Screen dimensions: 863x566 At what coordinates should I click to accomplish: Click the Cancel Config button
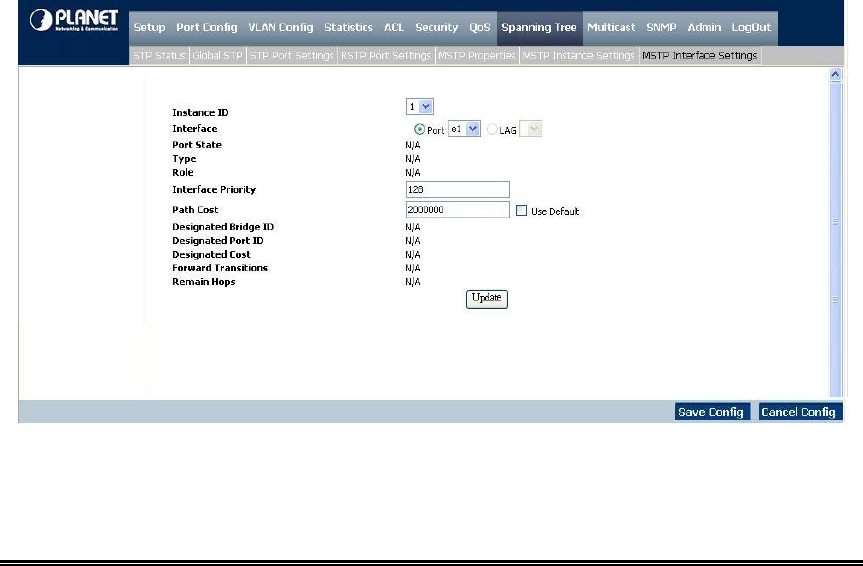coord(798,412)
